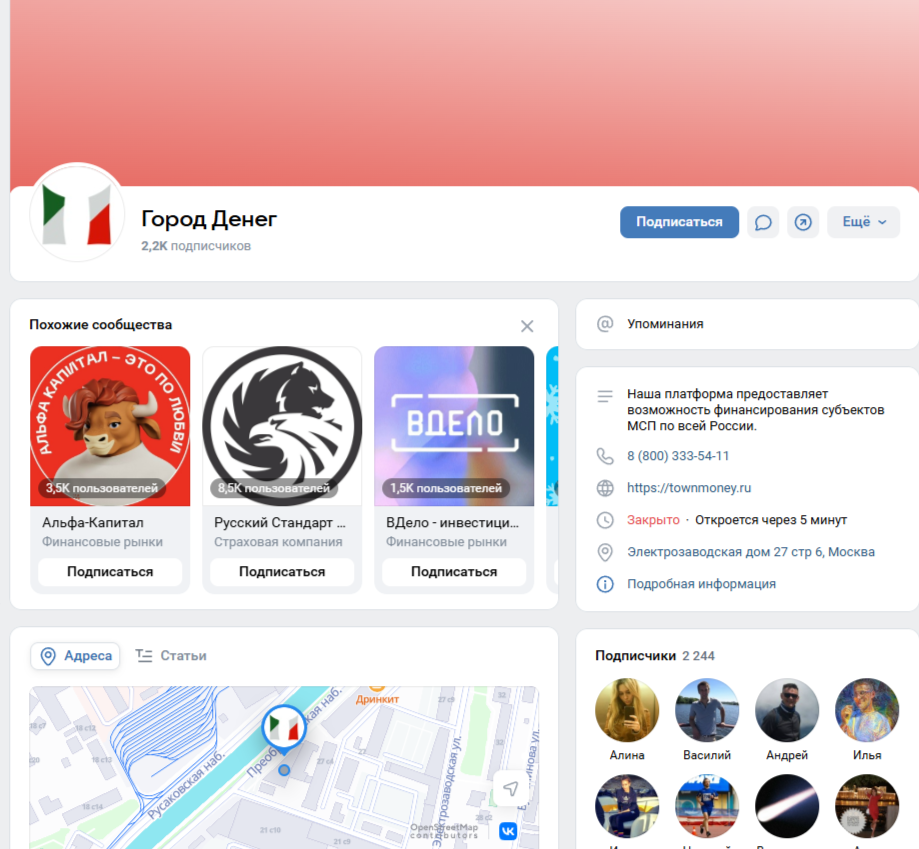Click the Город Денег map pin marker
Image resolution: width=919 pixels, height=849 pixels.
(284, 729)
